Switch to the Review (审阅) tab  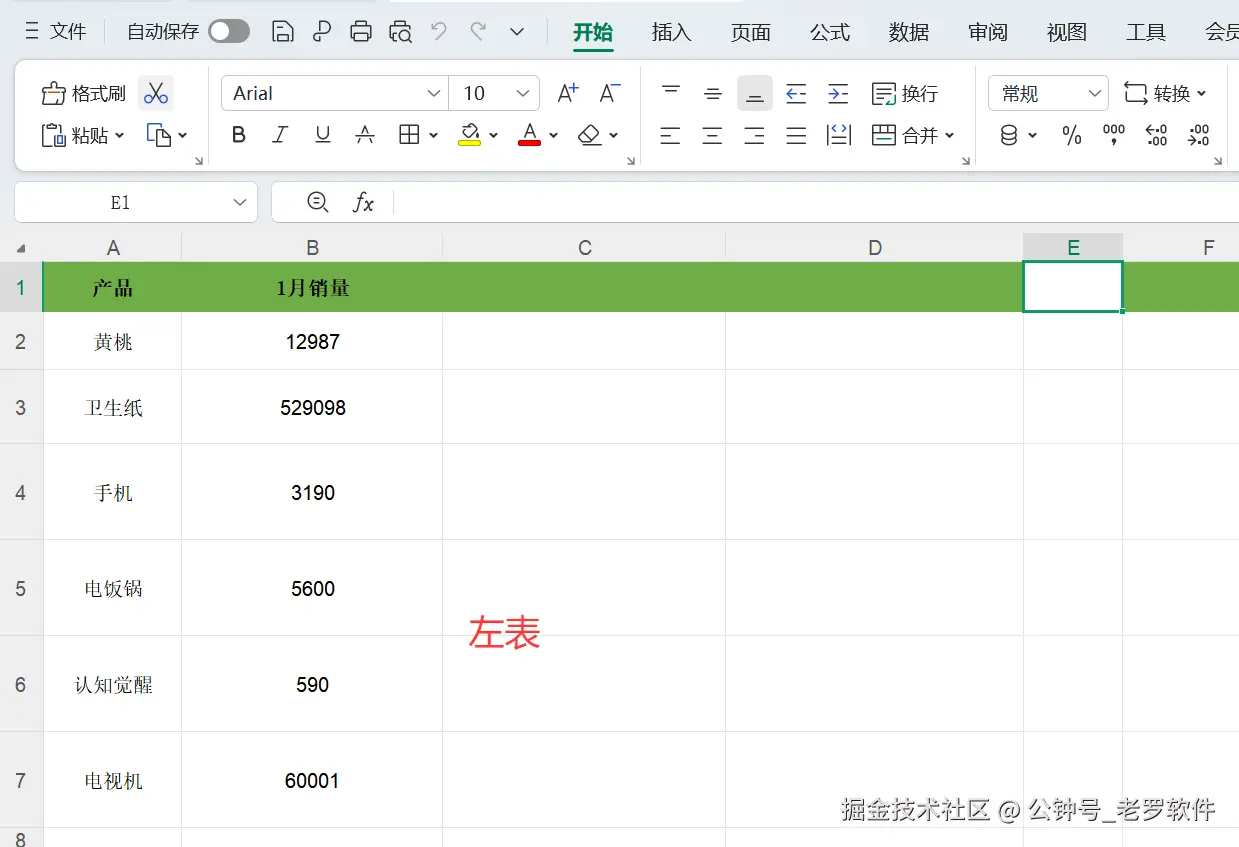(x=987, y=32)
